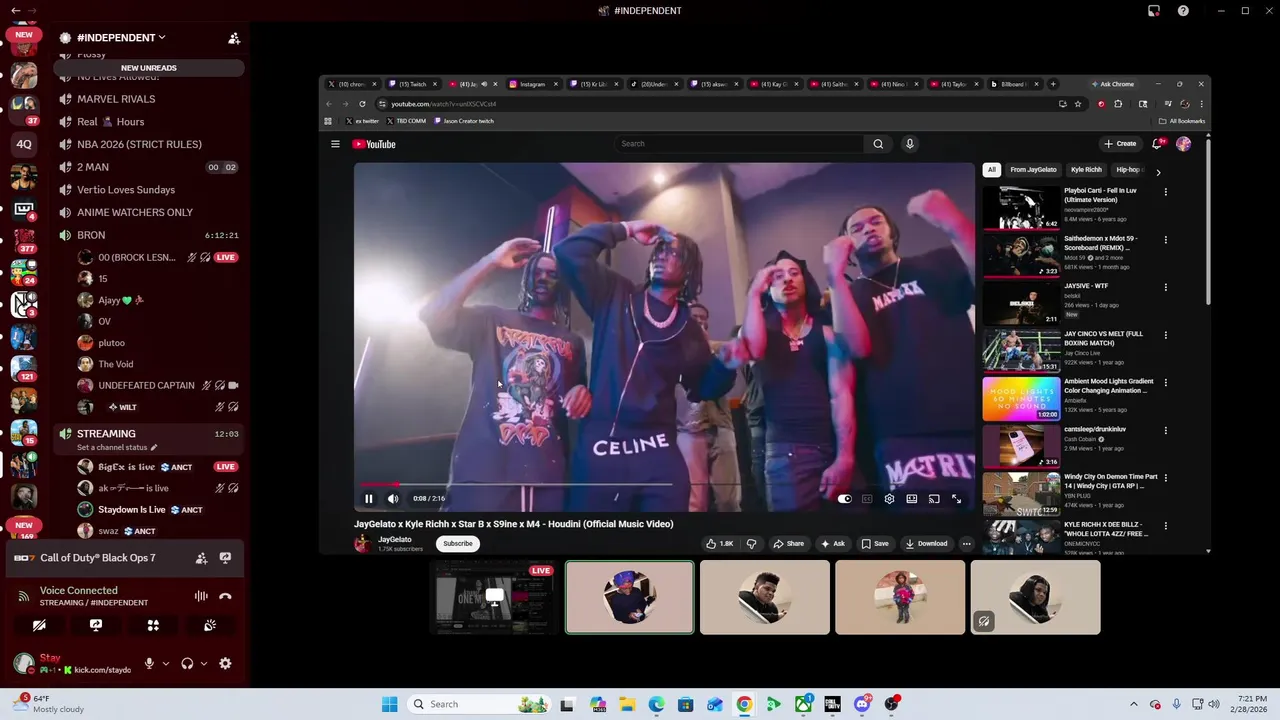This screenshot has height=720, width=1280.
Task: Edit status via 'Set a channel status'
Action: 117,447
